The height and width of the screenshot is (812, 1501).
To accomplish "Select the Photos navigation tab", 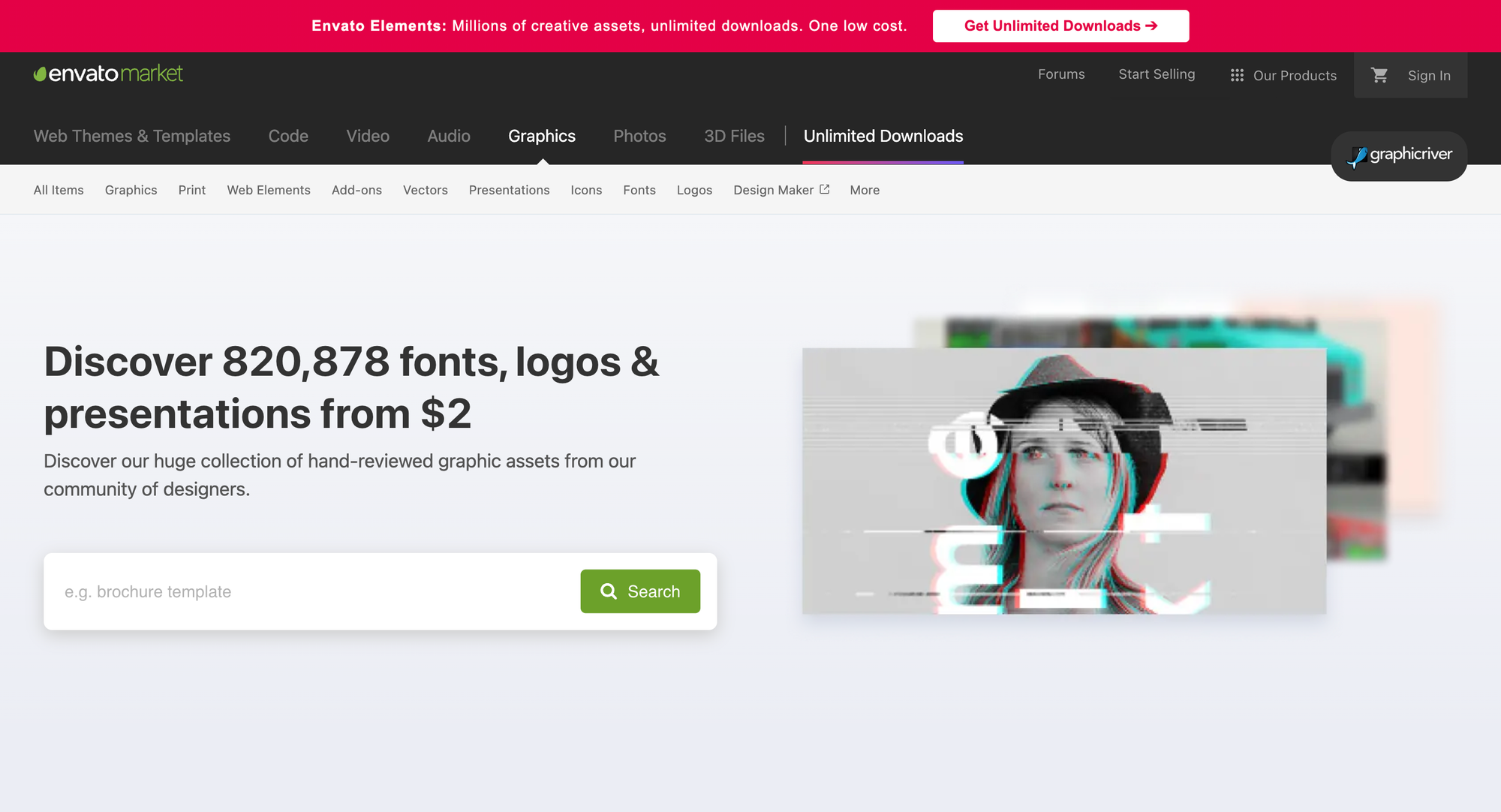I will (639, 136).
